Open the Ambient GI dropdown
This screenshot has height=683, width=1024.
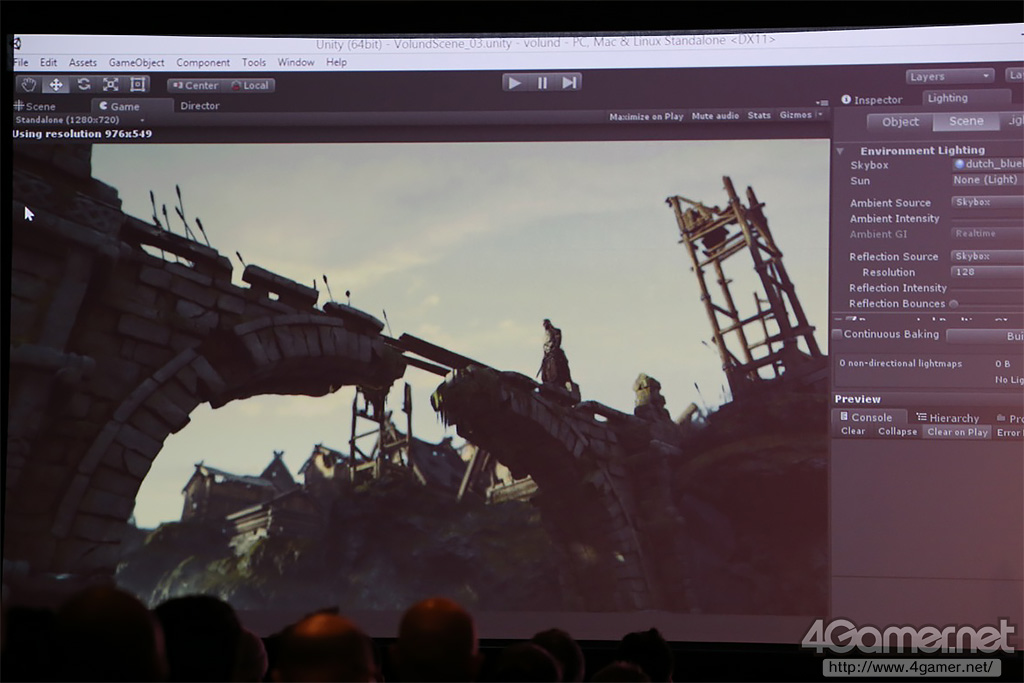(x=987, y=233)
